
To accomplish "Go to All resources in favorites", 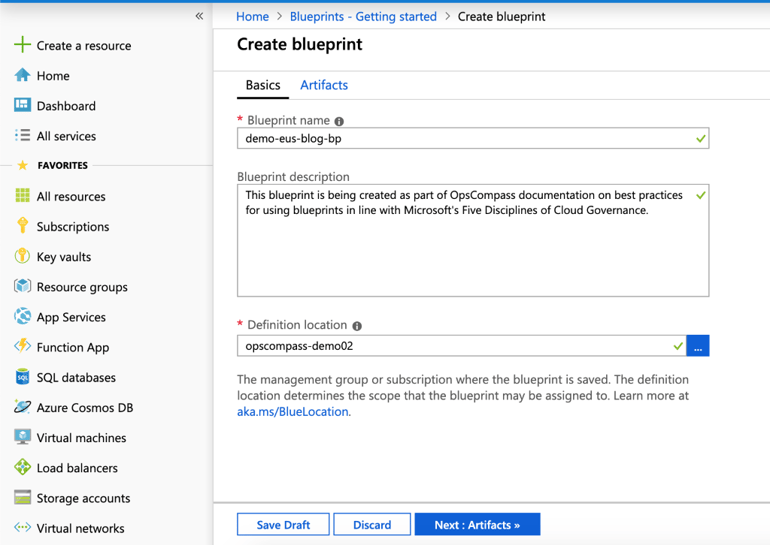I will pos(71,196).
